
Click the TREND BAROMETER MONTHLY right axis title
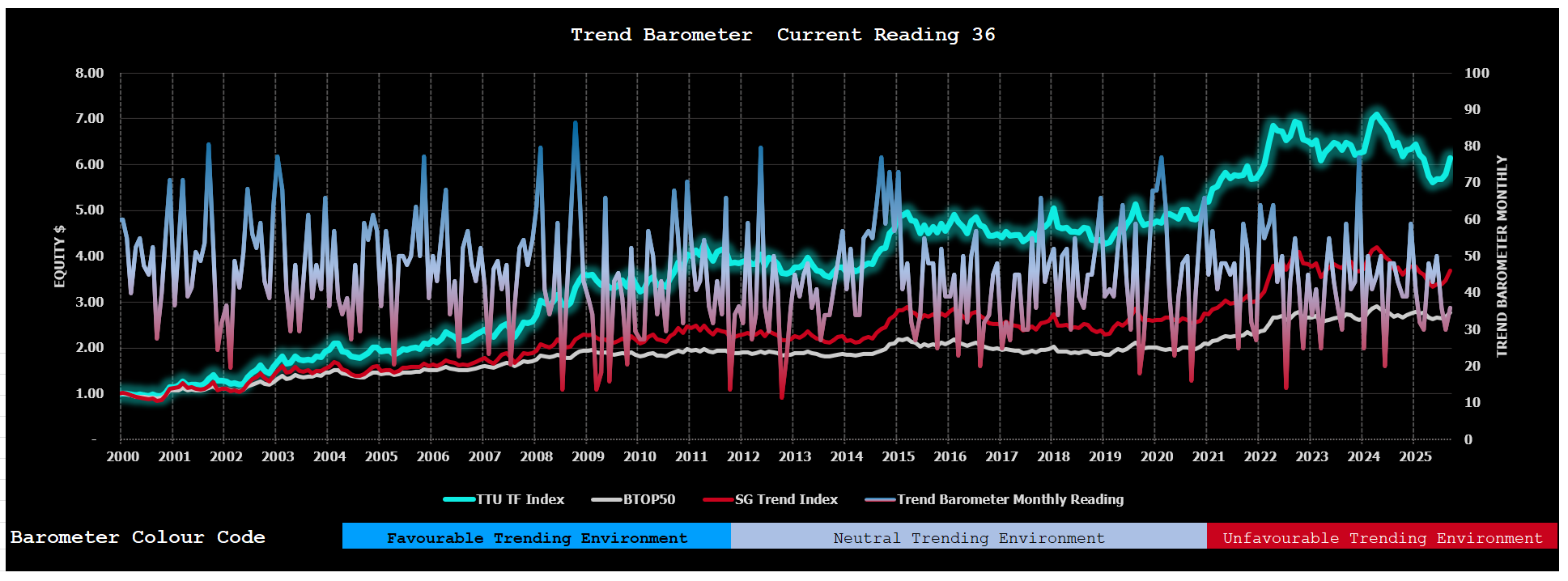1502,257
